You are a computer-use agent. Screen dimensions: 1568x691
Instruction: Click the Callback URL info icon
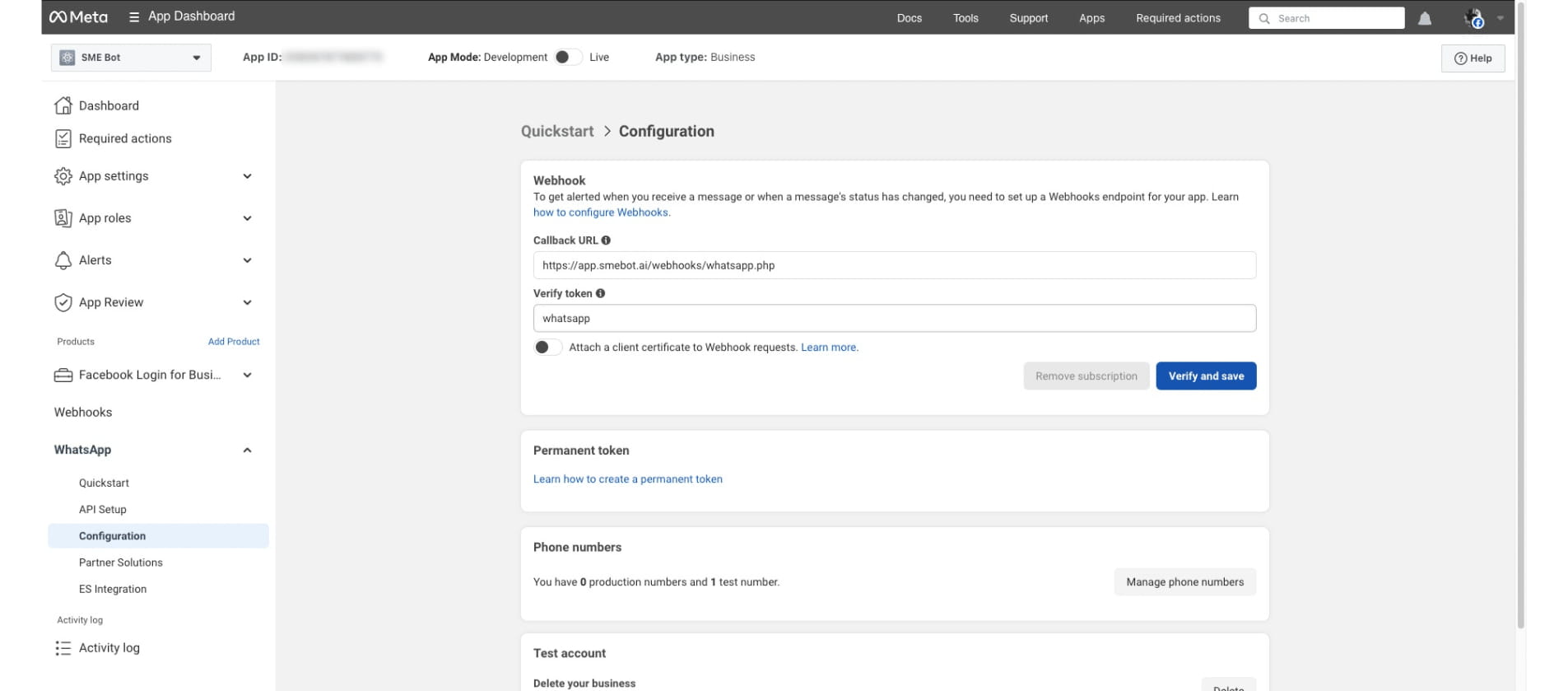tap(606, 240)
